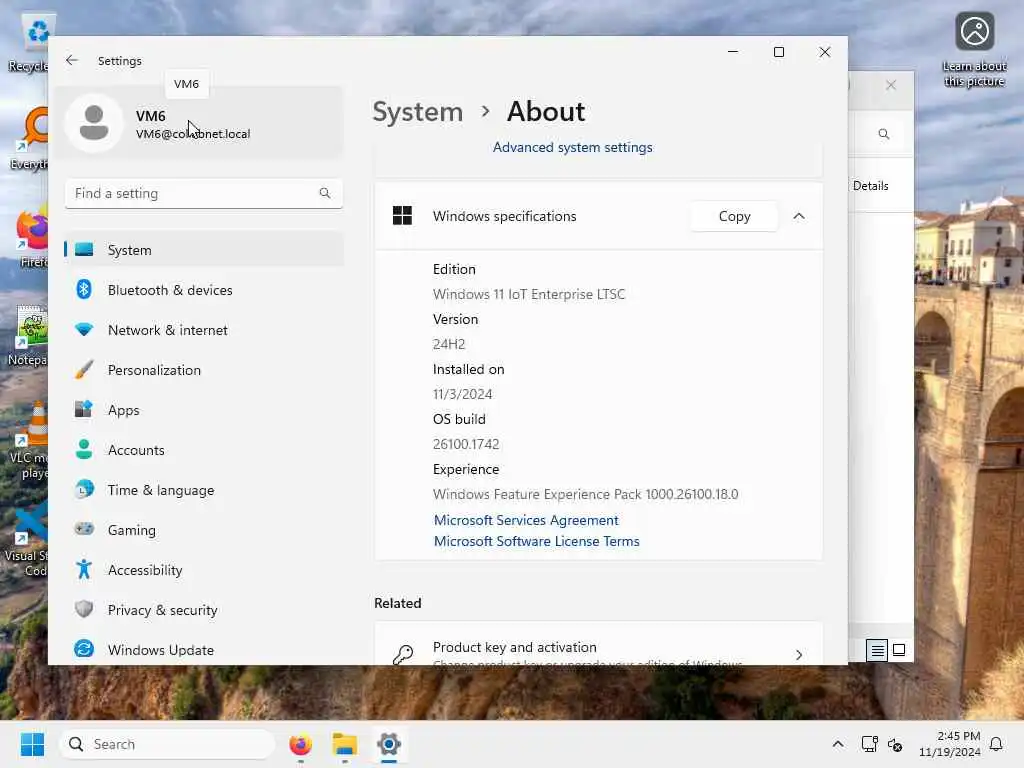Open Firefox from the taskbar
This screenshot has width=1024, height=768.
click(x=300, y=744)
